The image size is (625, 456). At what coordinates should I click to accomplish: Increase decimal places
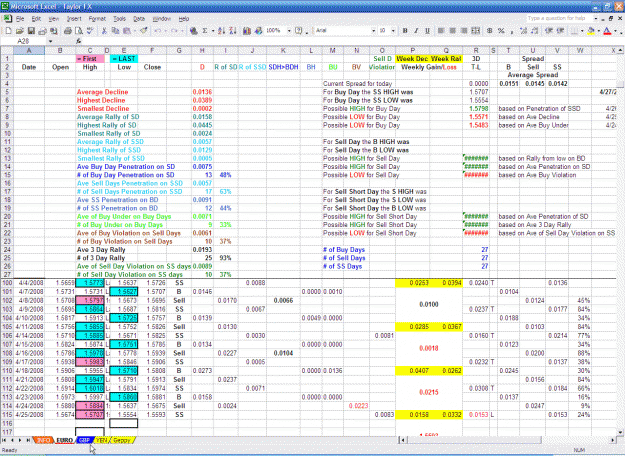tap(523, 31)
